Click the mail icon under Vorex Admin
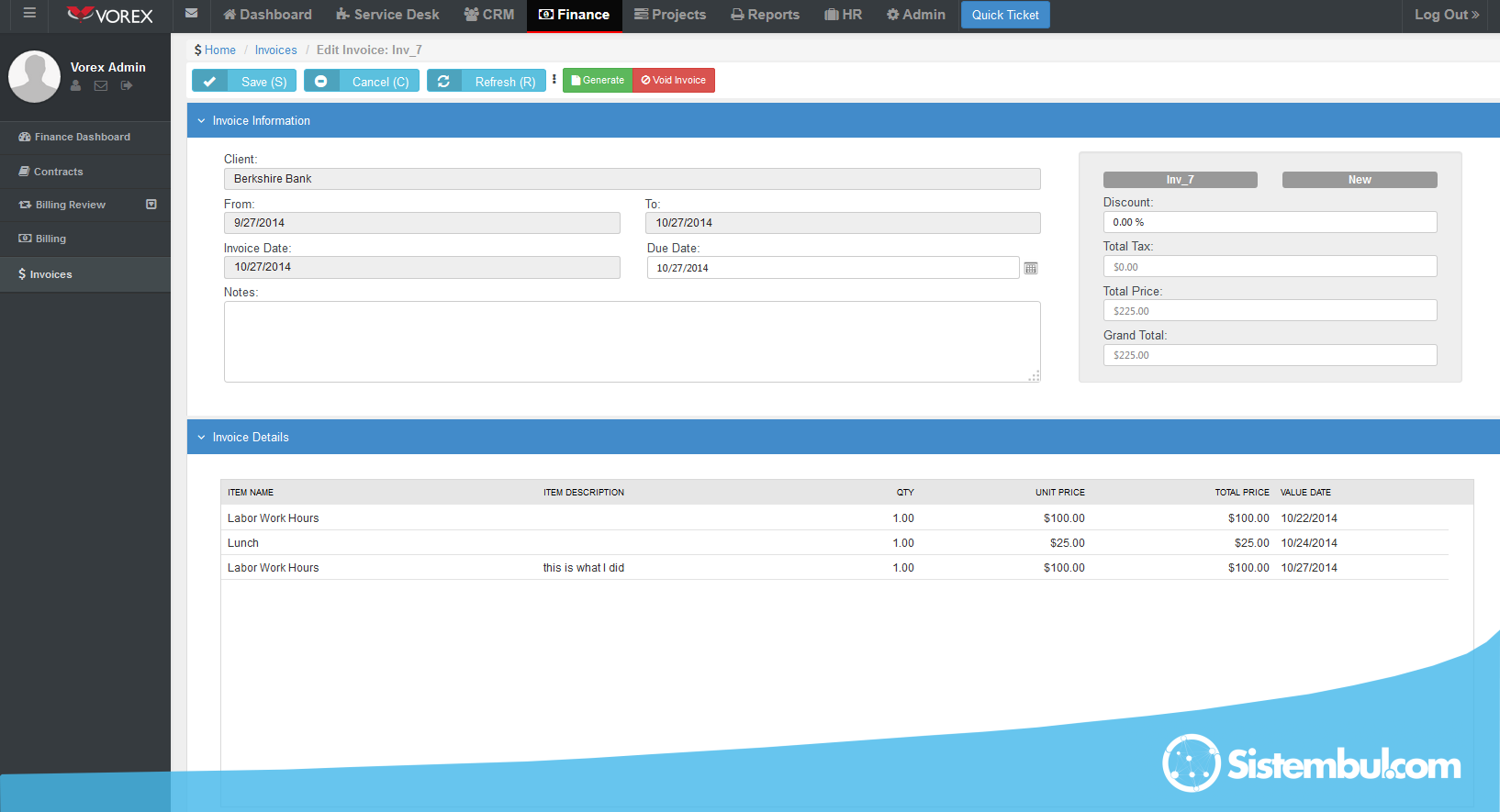This screenshot has width=1500, height=812. pos(101,85)
